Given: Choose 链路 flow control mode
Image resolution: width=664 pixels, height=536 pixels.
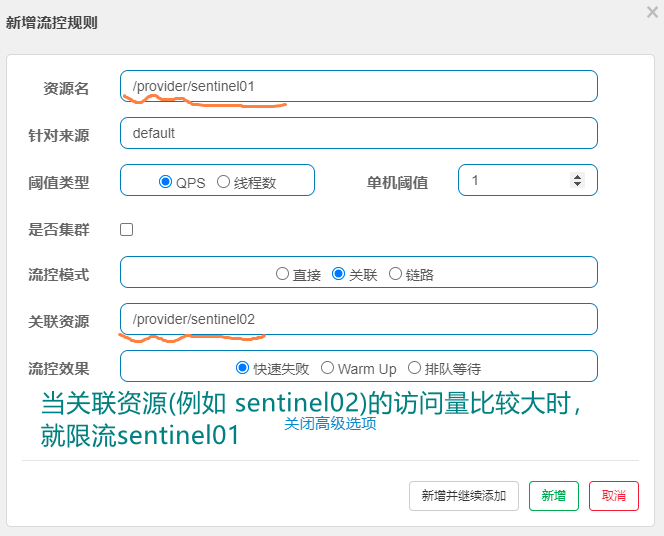Looking at the screenshot, I should click(395, 274).
